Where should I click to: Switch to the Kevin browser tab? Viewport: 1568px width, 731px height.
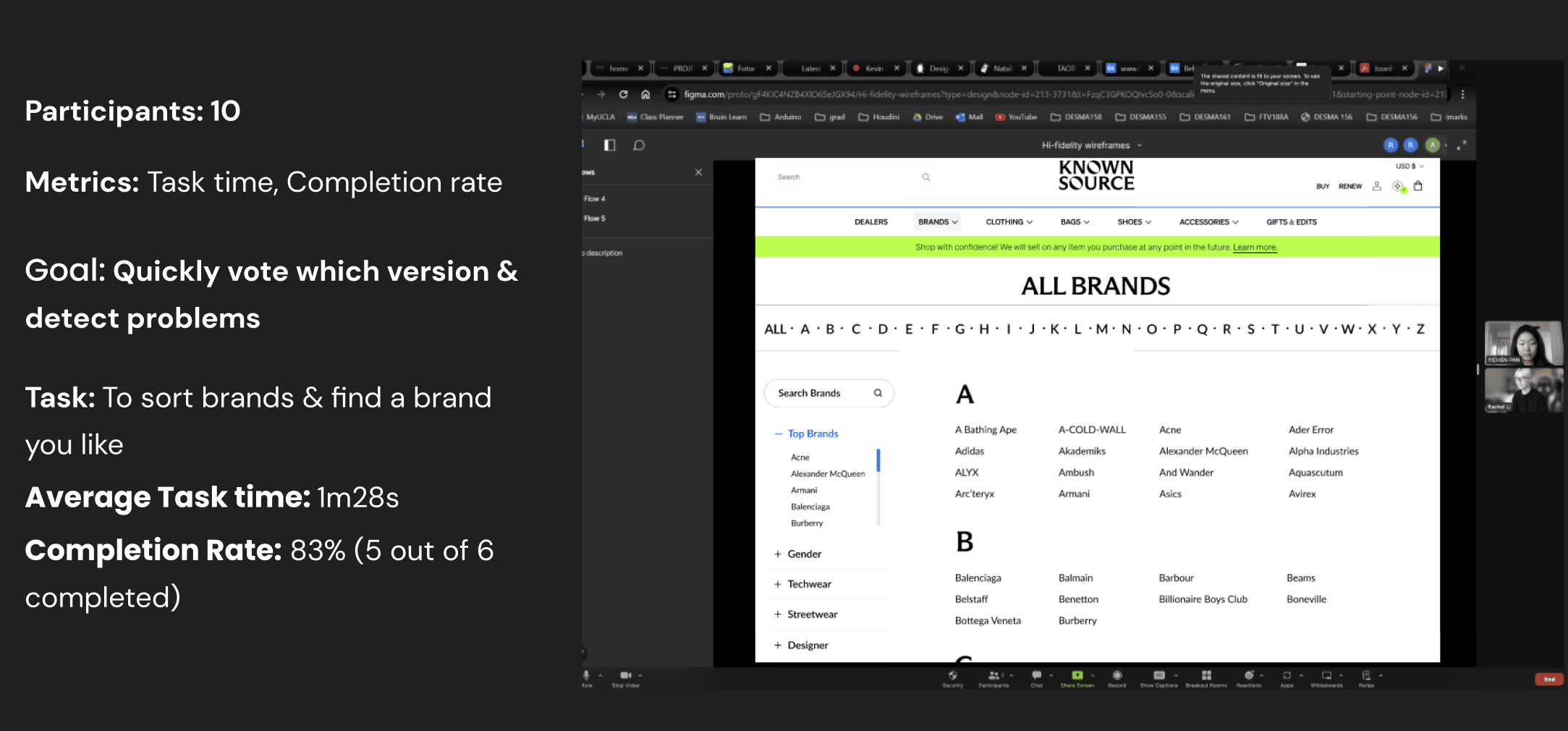pos(875,68)
